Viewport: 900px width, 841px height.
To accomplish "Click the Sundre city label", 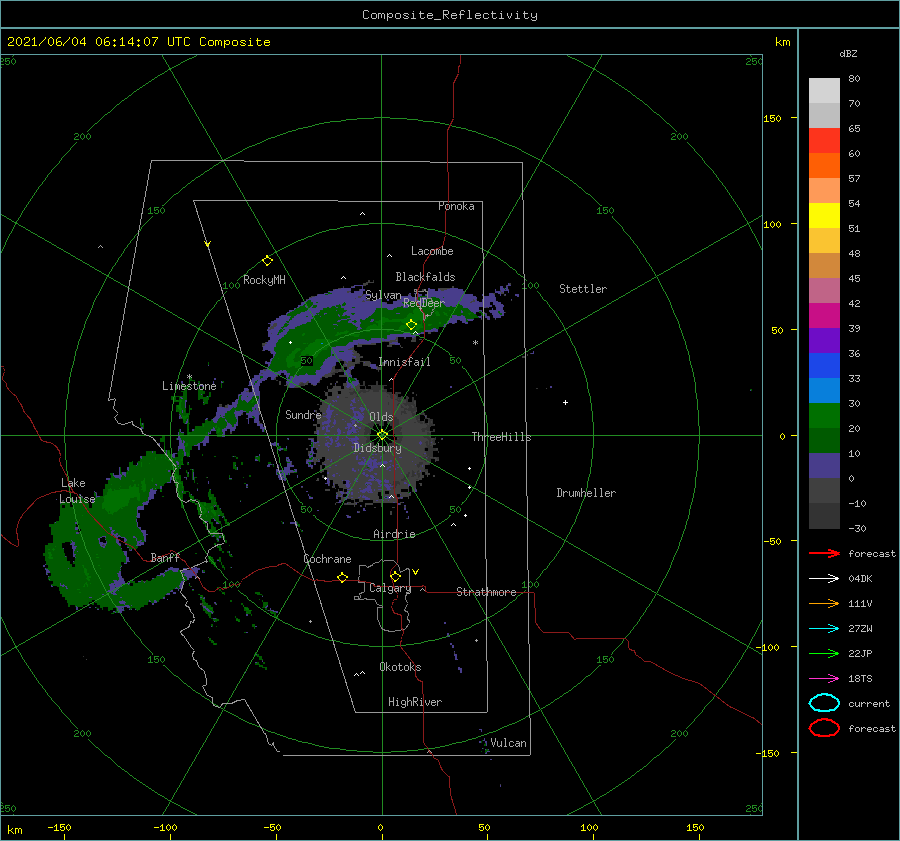I will [x=303, y=415].
